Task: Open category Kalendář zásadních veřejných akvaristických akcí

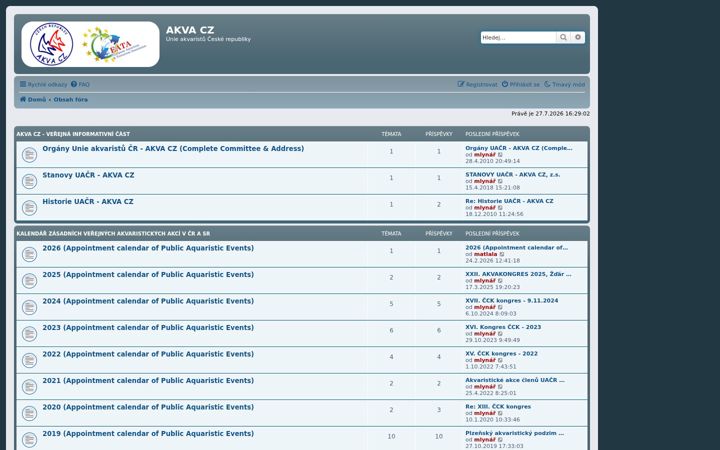Action: point(113,234)
